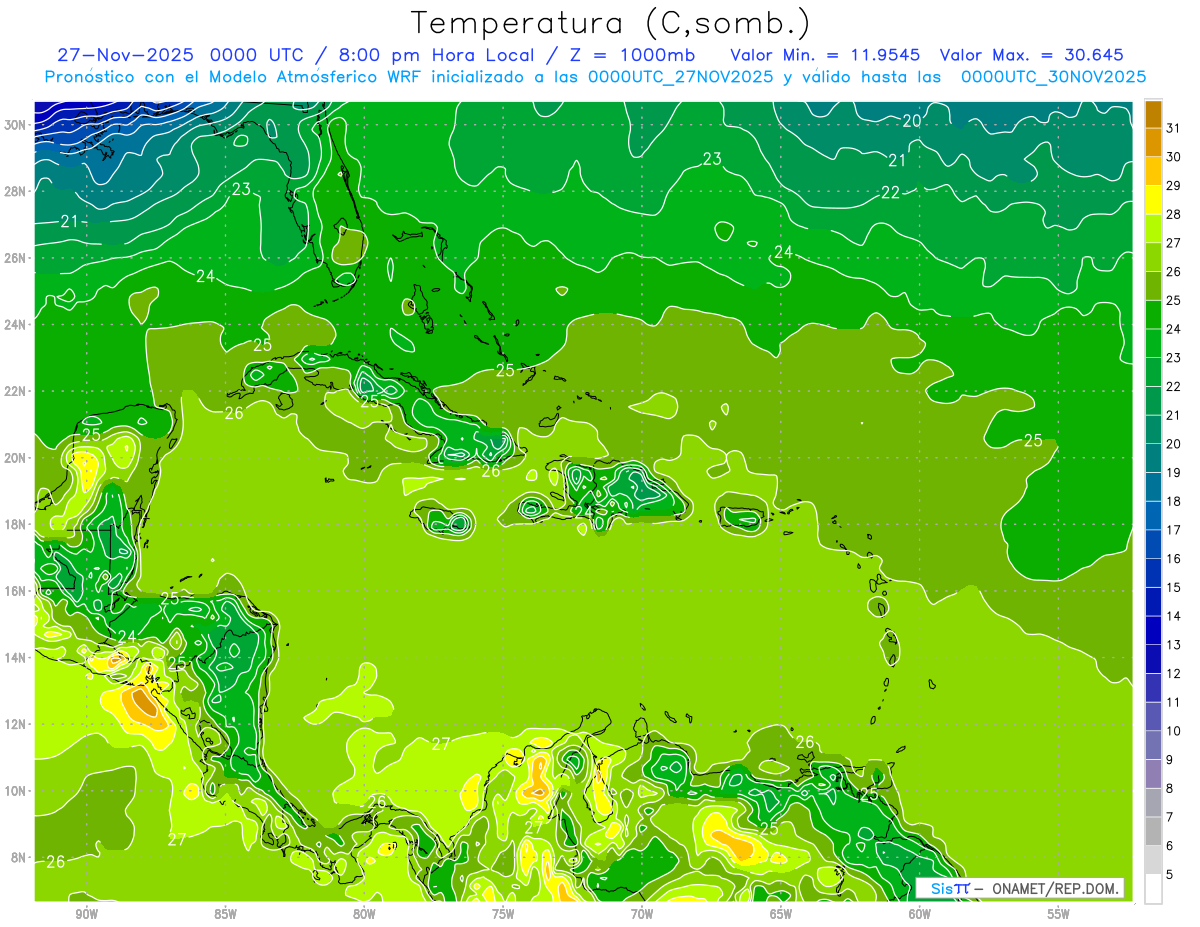Click the title "Temperatura (C,somb.)"
1200x927 pixels.
coord(610,23)
